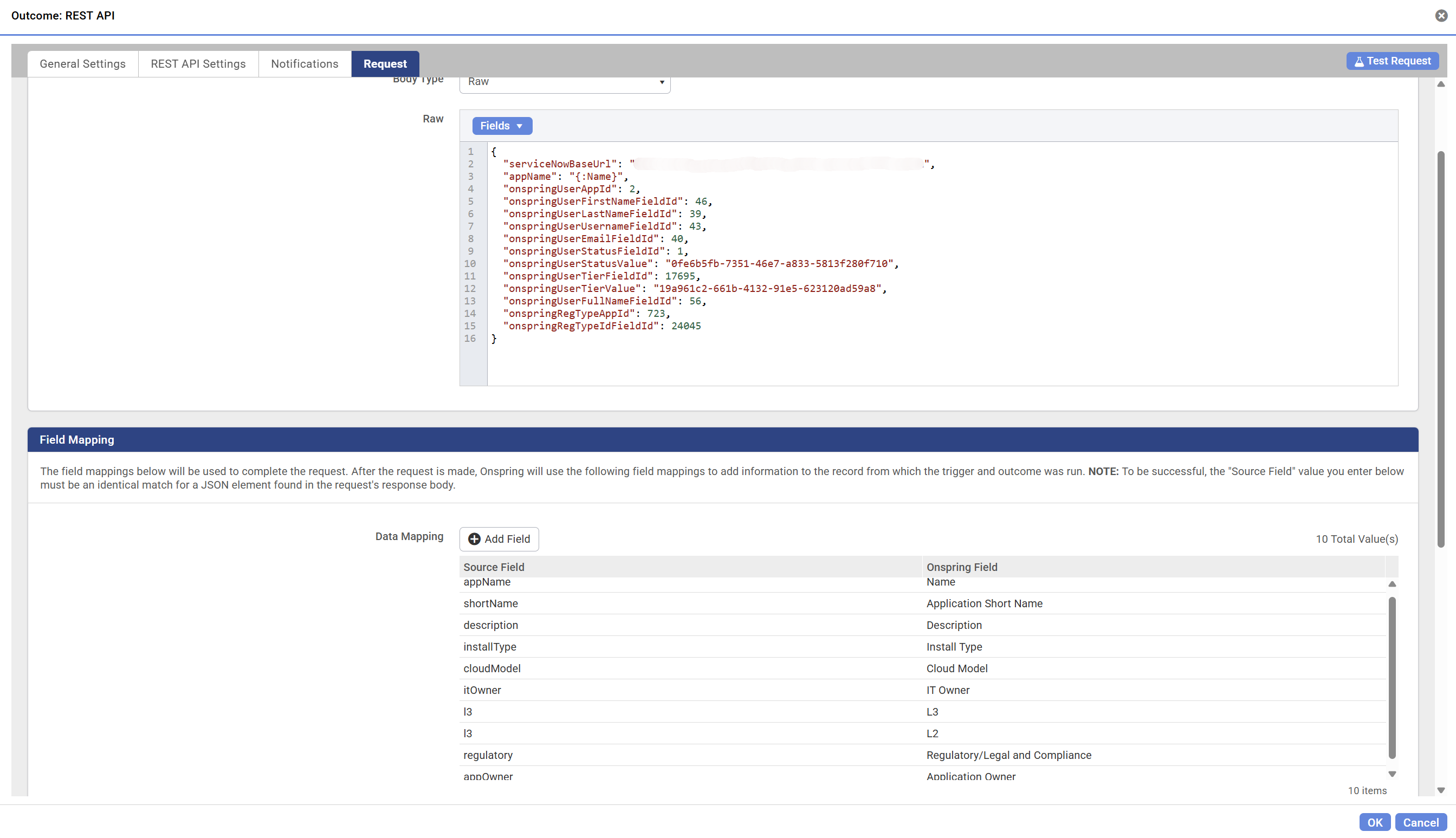The width and height of the screenshot is (1456, 838).
Task: Confirm with the OK button
Action: coord(1375,822)
